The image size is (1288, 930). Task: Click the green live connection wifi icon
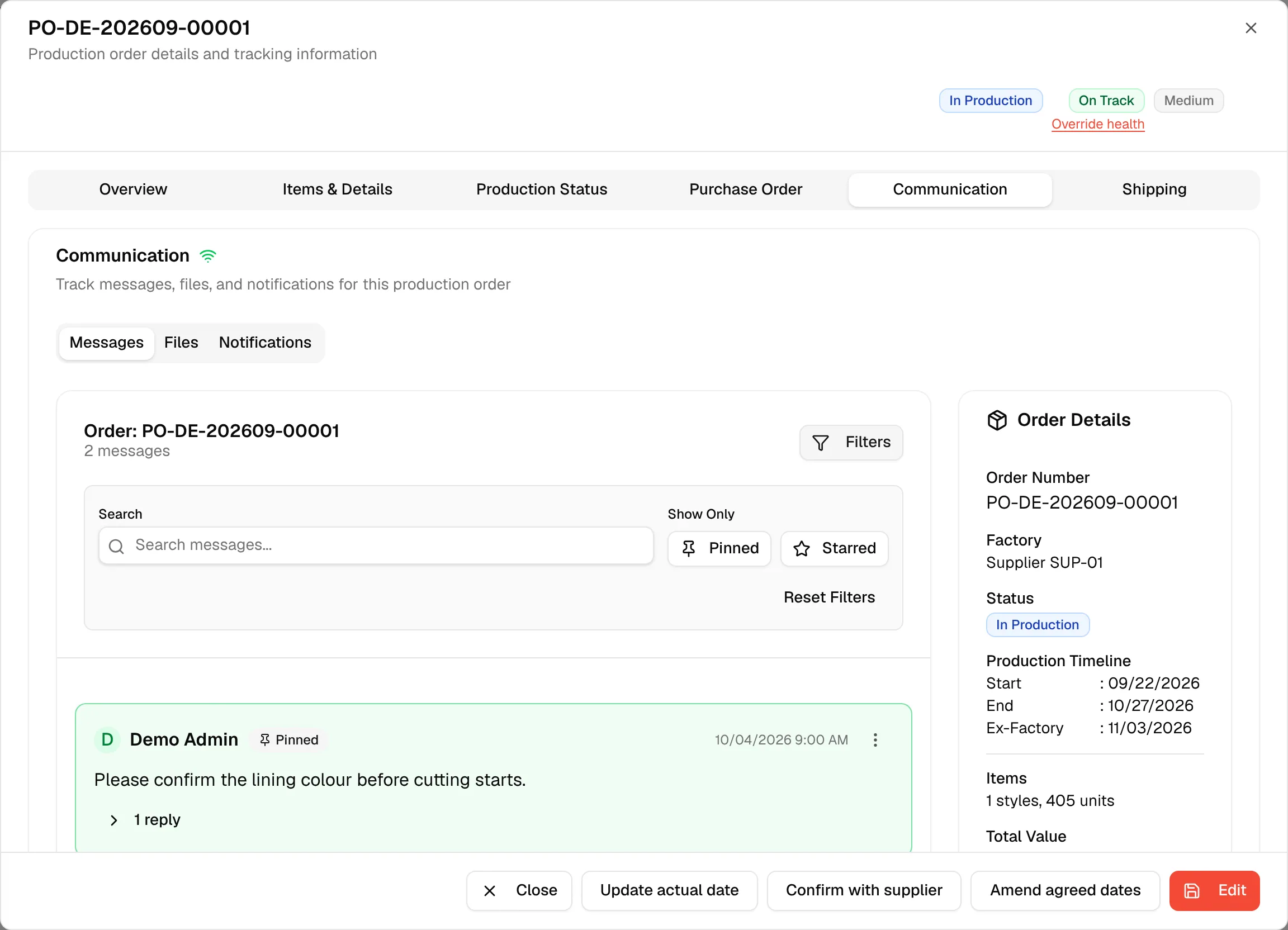(x=209, y=256)
